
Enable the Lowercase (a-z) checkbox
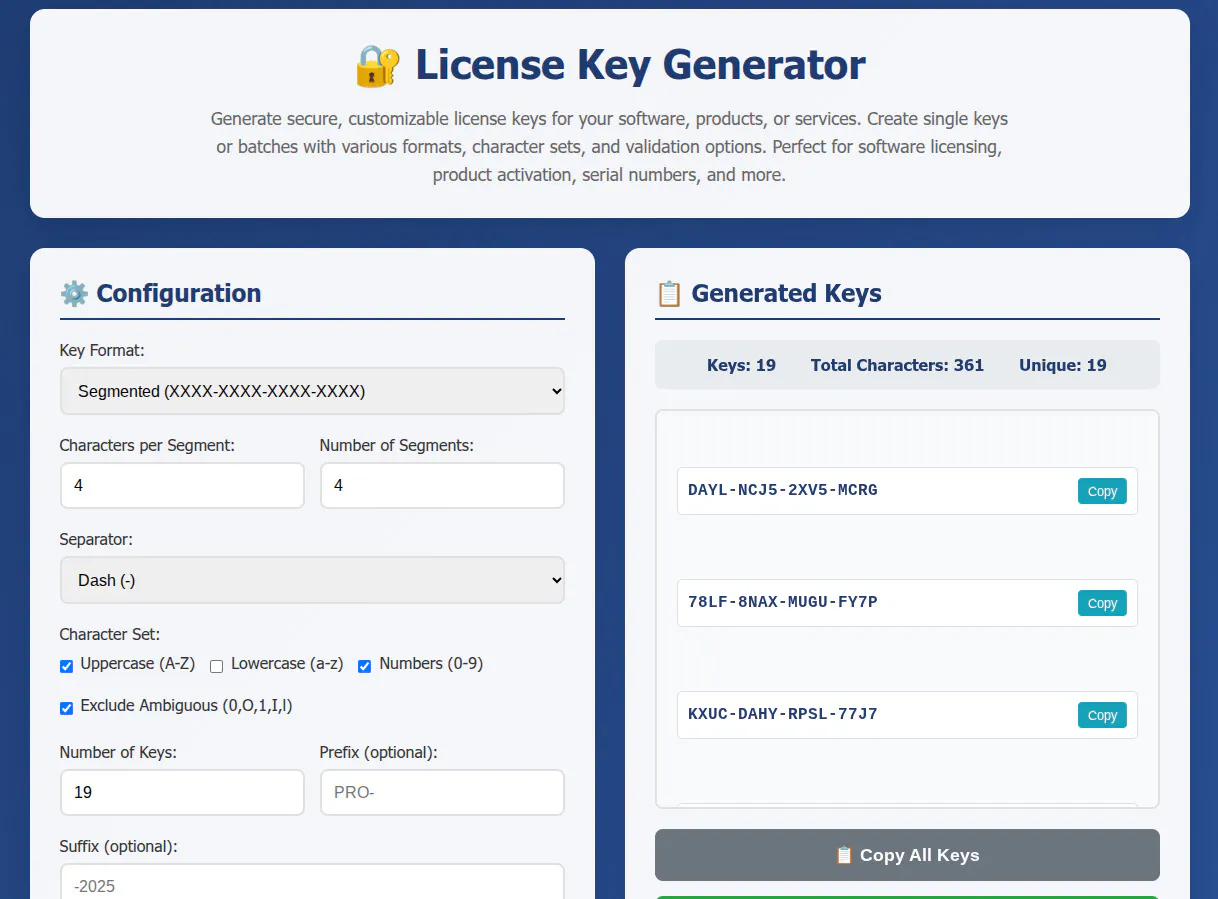pos(216,666)
